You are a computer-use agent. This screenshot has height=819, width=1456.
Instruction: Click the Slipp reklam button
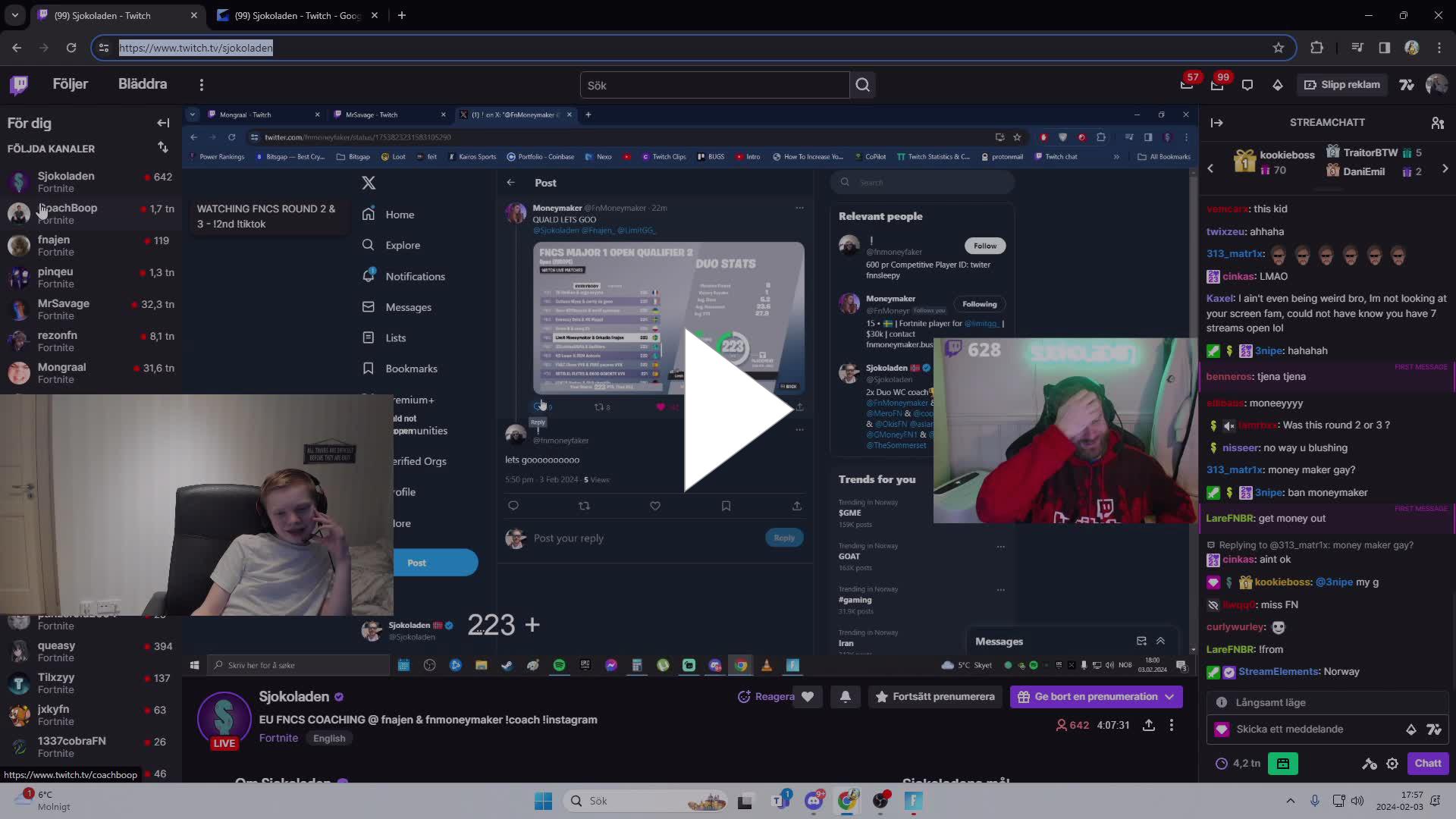tap(1341, 84)
